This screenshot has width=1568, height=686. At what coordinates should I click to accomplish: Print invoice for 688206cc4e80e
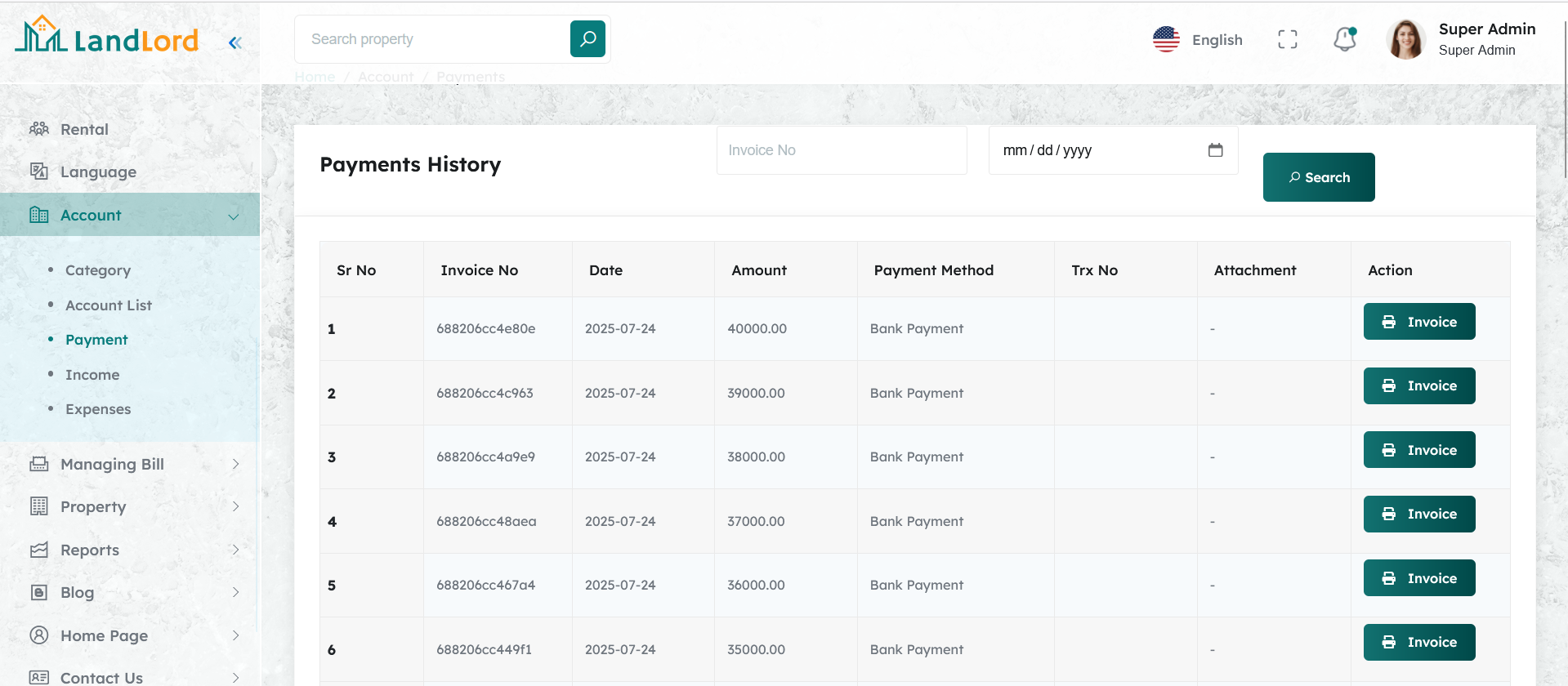pos(1418,322)
